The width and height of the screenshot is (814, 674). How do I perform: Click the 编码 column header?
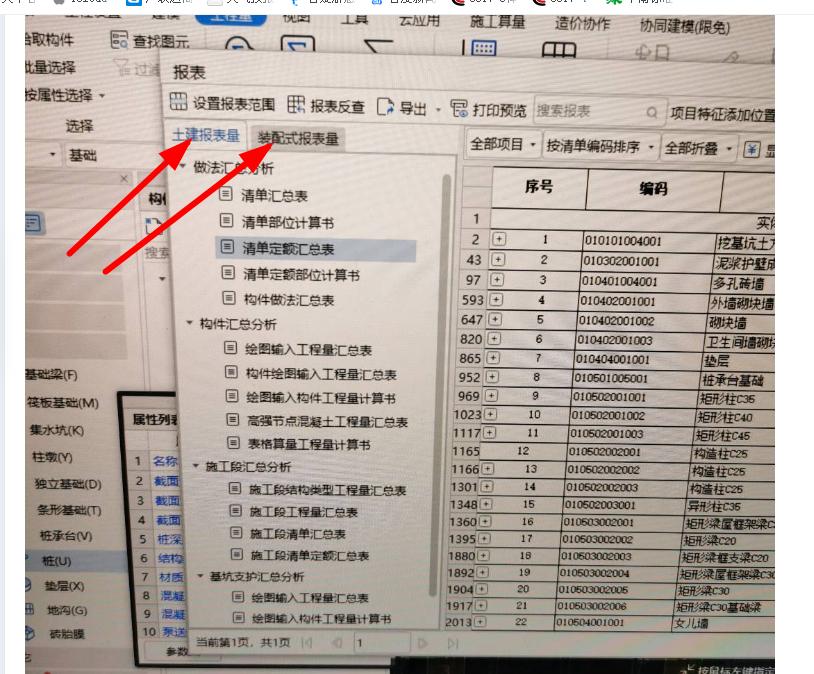[654, 190]
